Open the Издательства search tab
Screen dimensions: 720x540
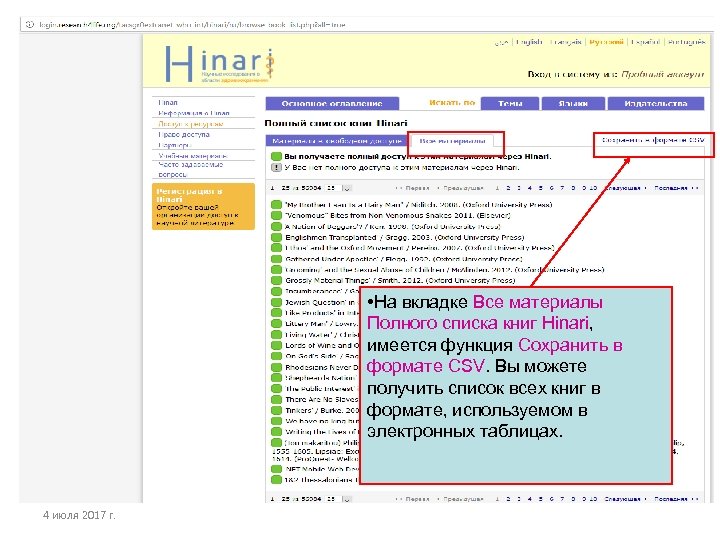tap(656, 103)
